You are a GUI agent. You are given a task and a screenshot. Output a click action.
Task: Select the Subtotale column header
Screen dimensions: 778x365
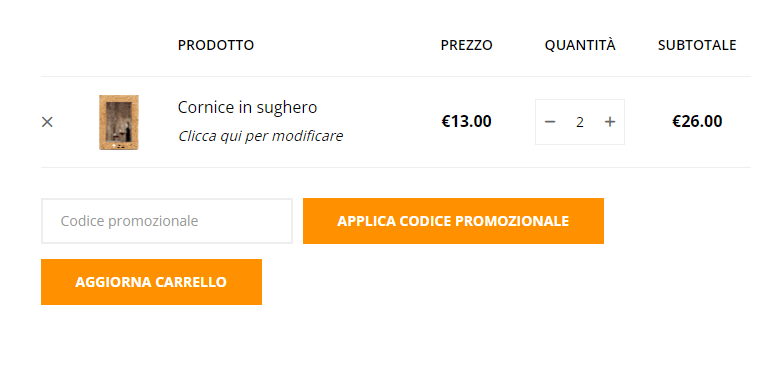click(697, 45)
